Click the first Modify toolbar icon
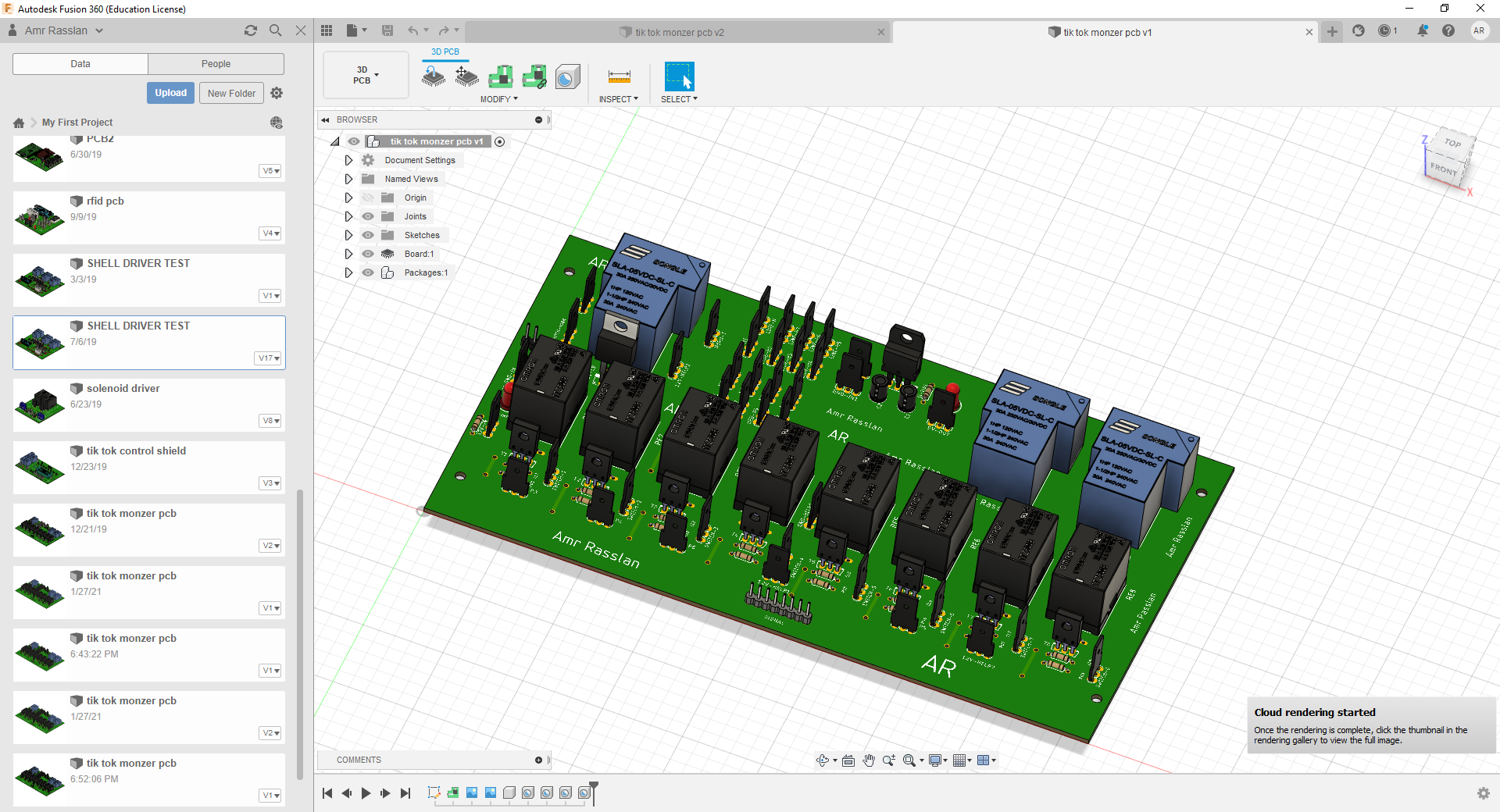Screen dimensions: 1500x812 (x=434, y=77)
